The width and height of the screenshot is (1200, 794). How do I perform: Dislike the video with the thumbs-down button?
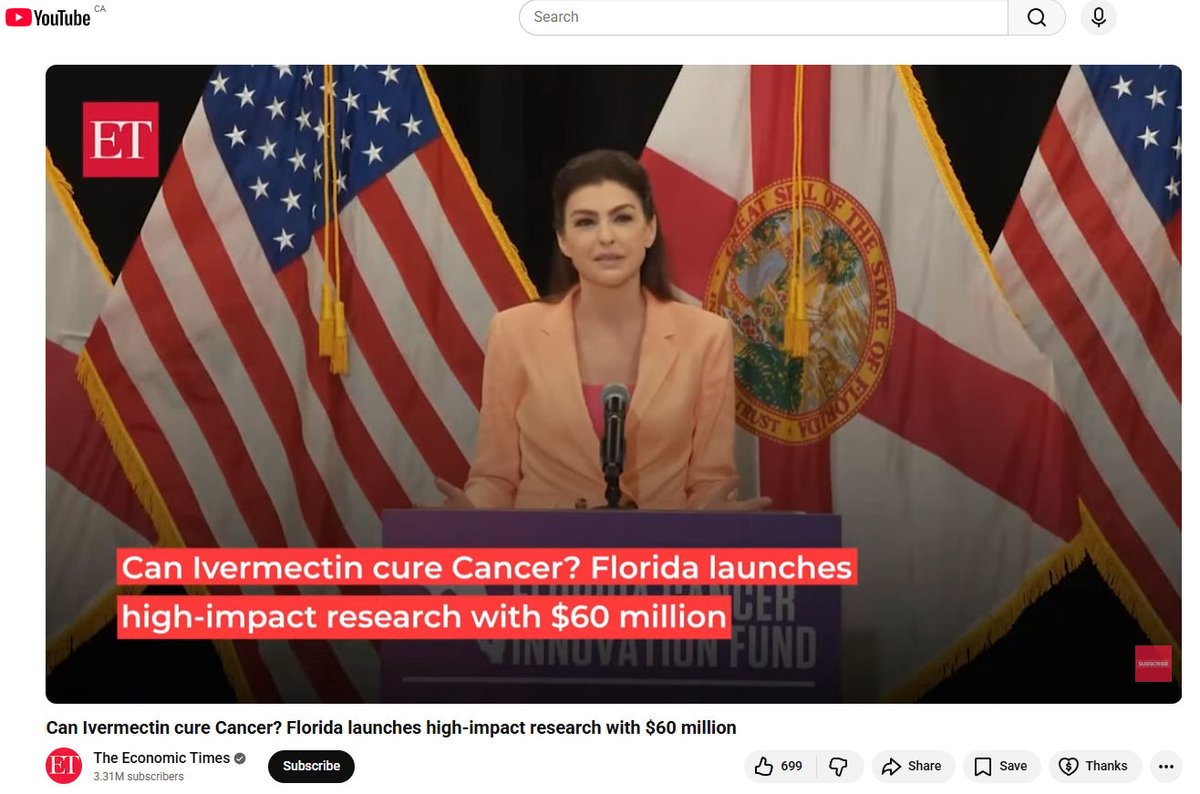tap(839, 766)
